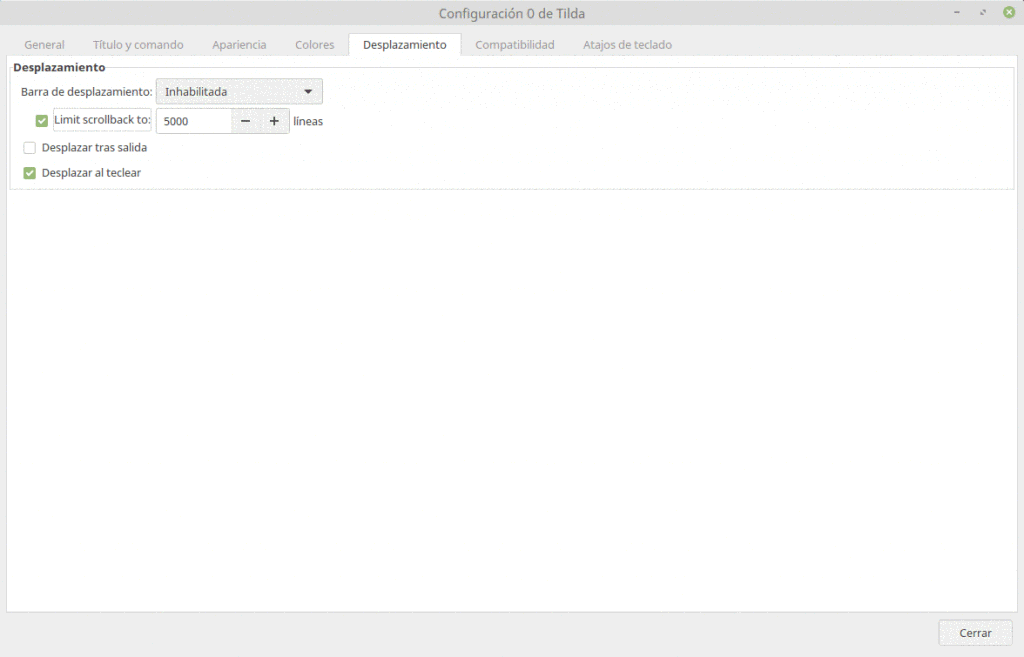Open the Atajos de teclado tab
The image size is (1024, 657).
(626, 44)
